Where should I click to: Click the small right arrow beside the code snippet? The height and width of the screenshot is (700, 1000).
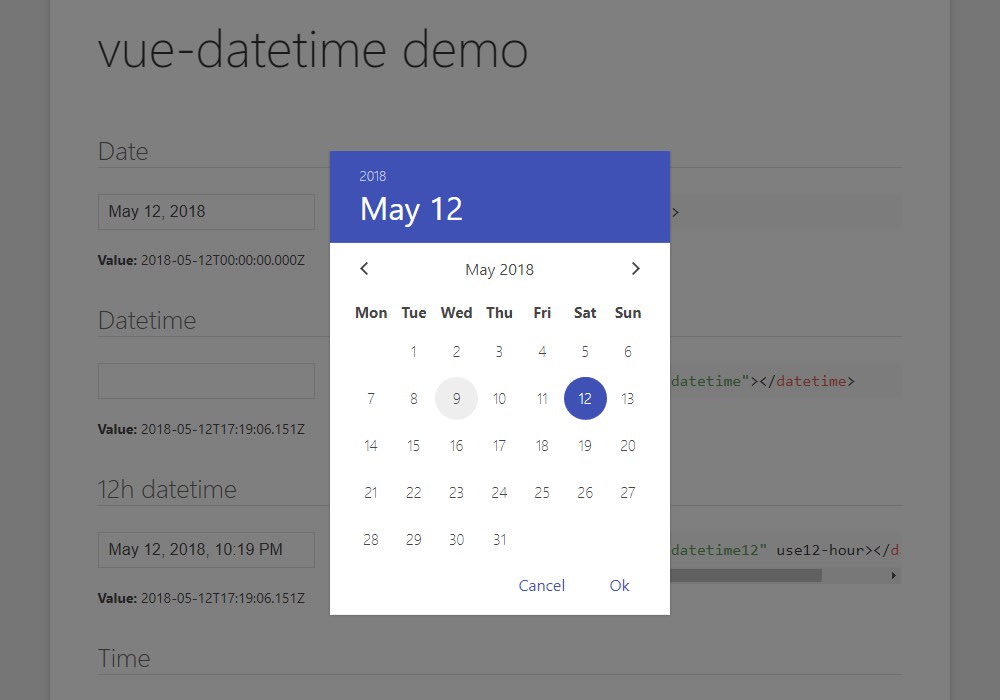[x=893, y=575]
